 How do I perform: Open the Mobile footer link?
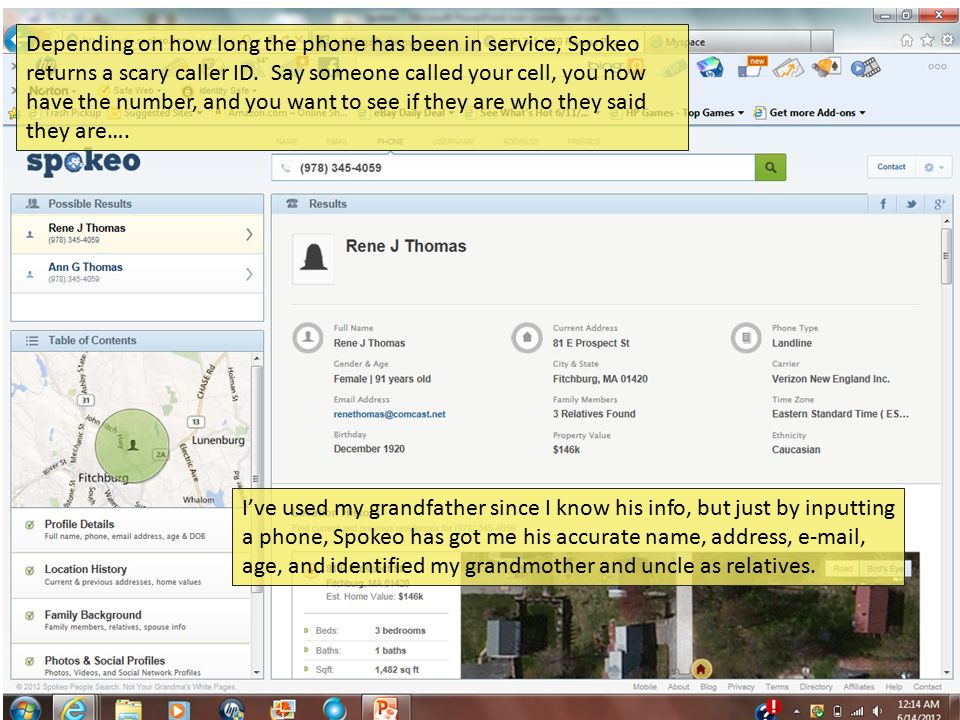[645, 687]
